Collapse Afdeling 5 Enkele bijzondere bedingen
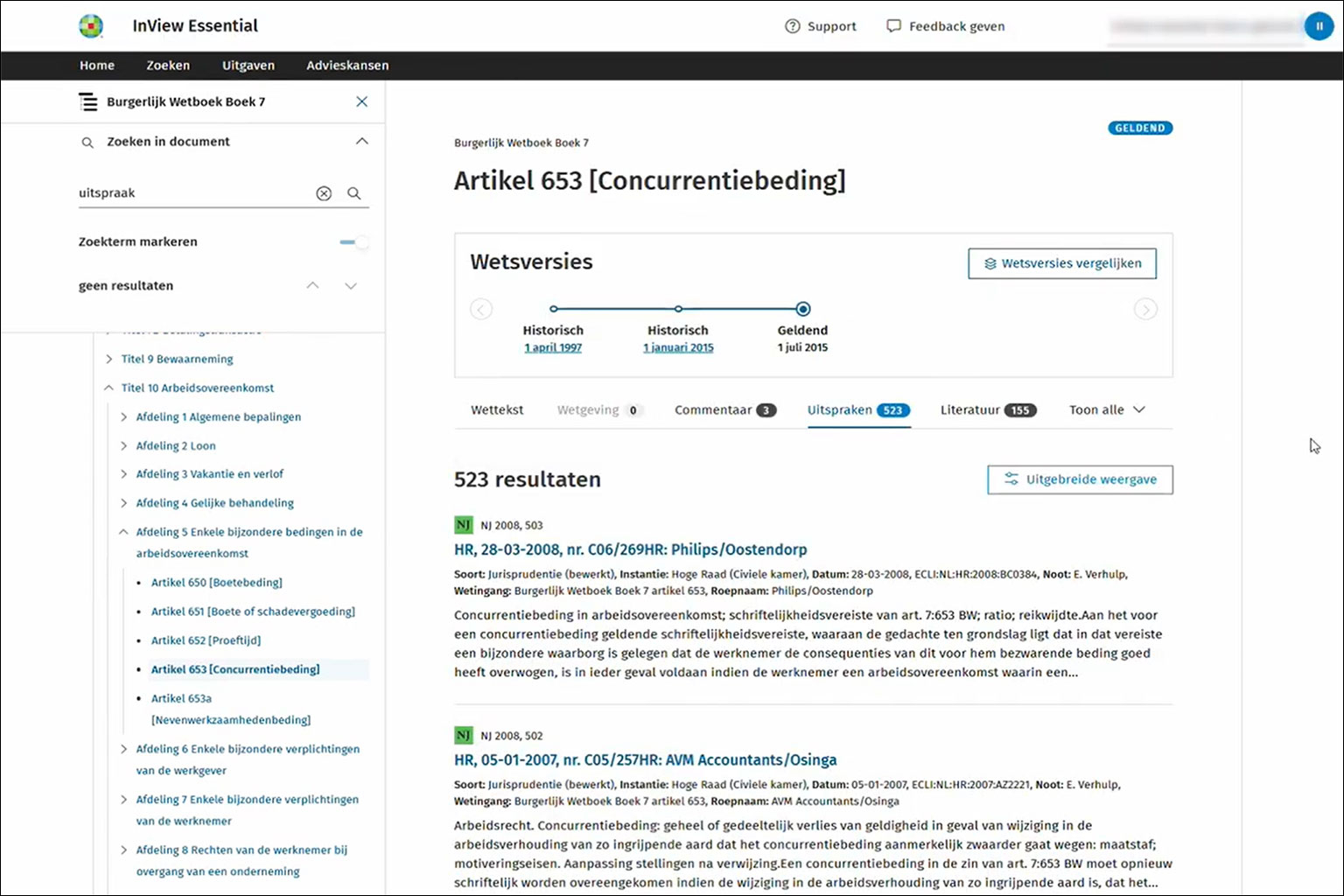1344x896 pixels. (x=123, y=531)
